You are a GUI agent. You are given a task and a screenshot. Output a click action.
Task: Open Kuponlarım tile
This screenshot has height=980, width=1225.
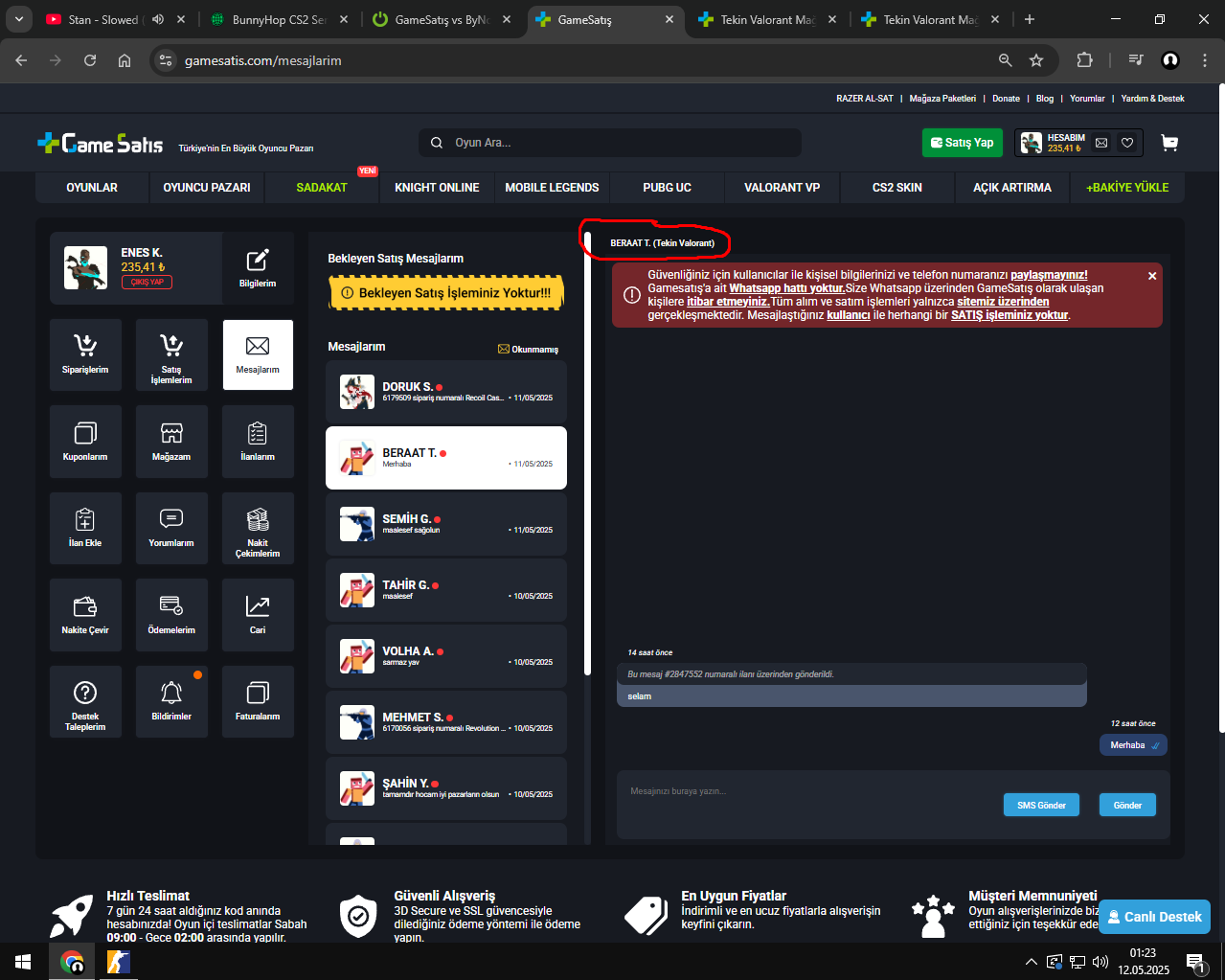point(85,442)
